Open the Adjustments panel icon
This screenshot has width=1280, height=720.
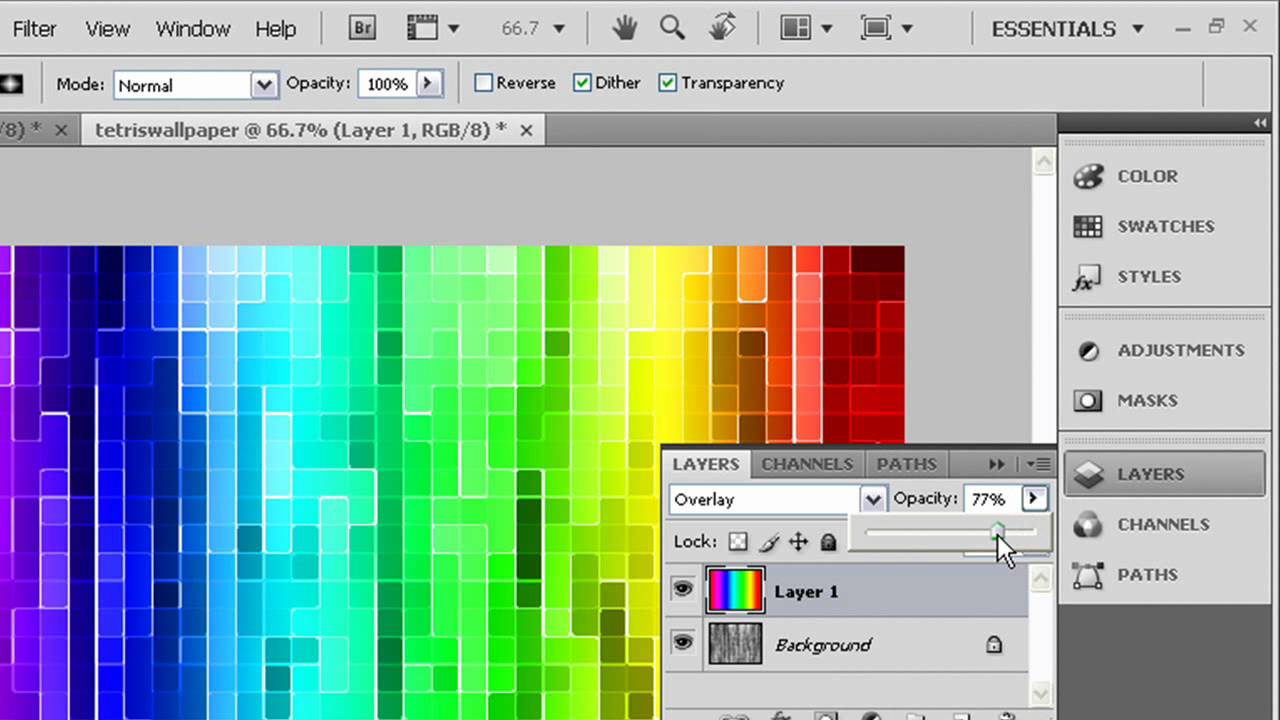click(1088, 351)
